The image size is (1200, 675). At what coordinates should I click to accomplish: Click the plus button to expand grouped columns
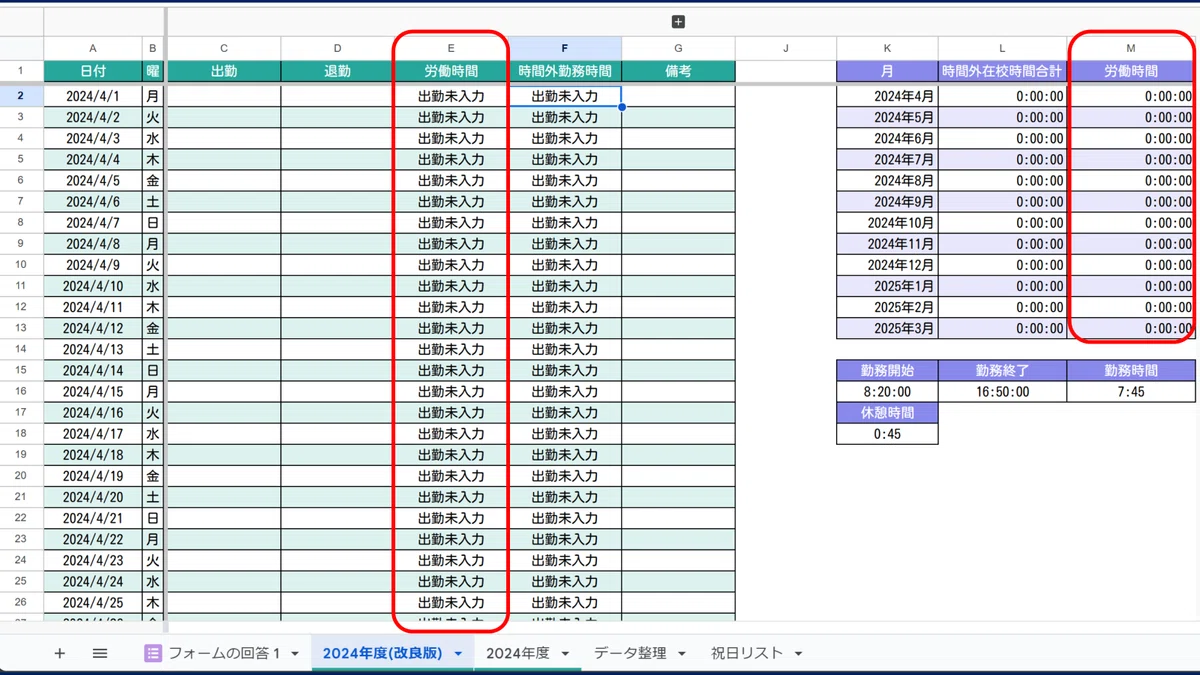tap(678, 22)
